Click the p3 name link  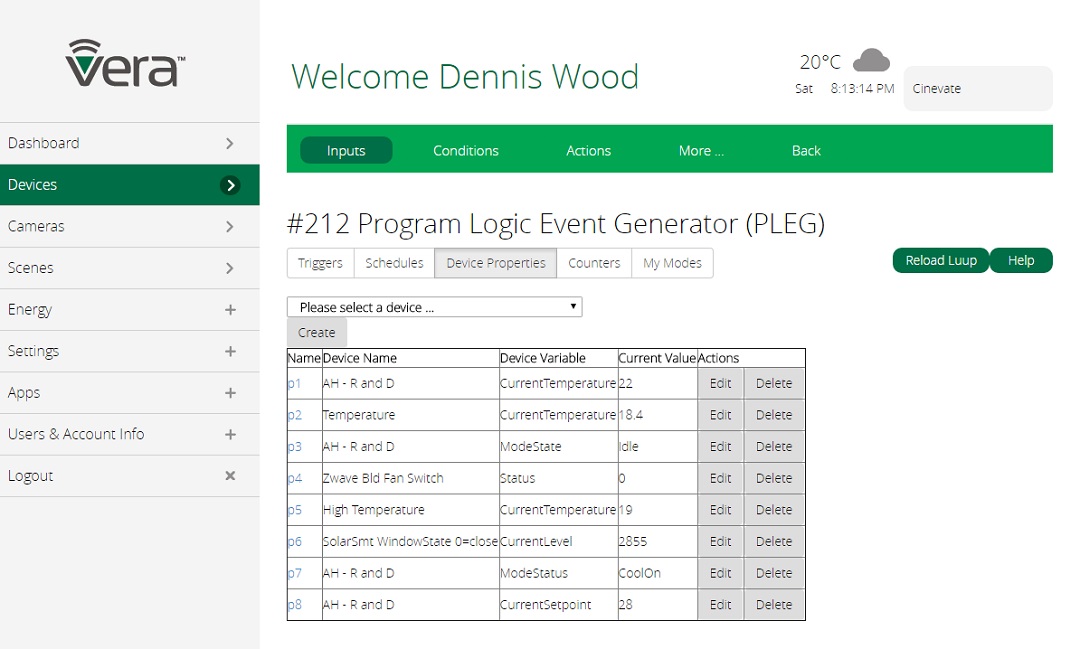(x=295, y=447)
